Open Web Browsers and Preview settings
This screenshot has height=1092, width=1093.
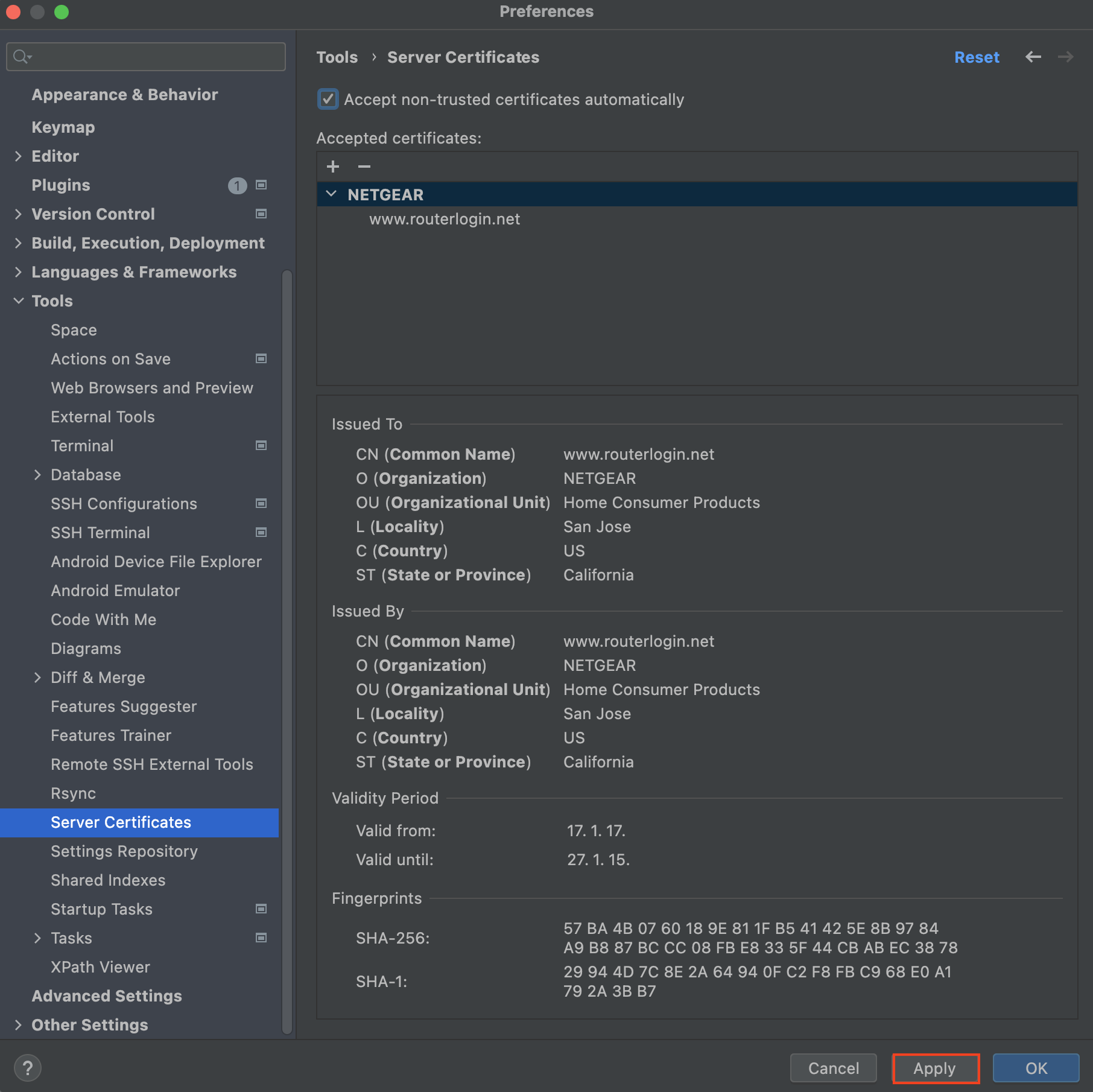pos(152,388)
